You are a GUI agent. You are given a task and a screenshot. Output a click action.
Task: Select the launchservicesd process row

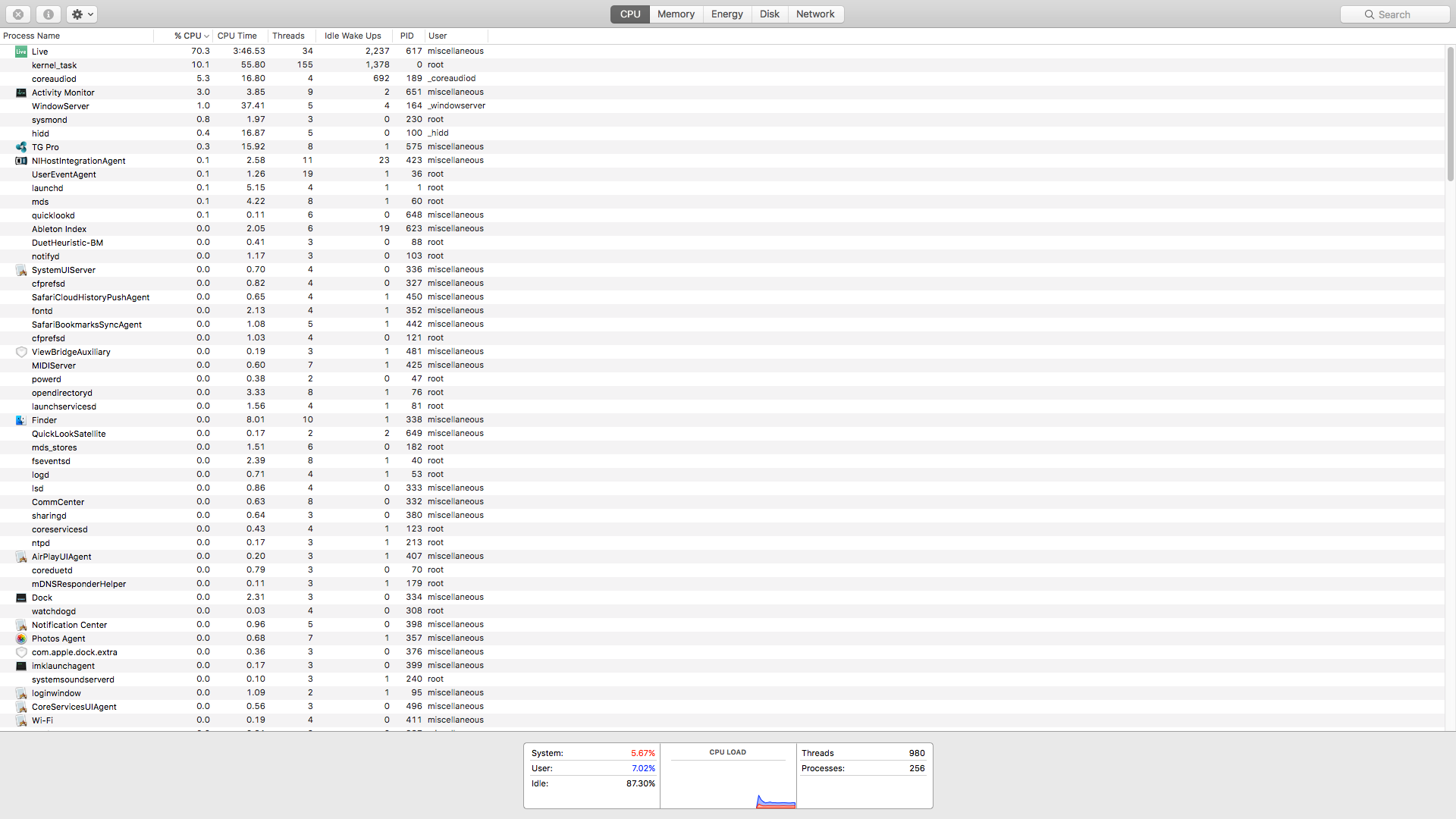coord(722,406)
